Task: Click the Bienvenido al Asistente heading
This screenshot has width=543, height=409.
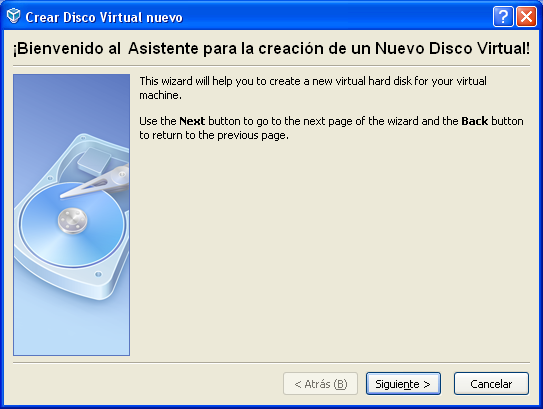Action: click(x=271, y=48)
